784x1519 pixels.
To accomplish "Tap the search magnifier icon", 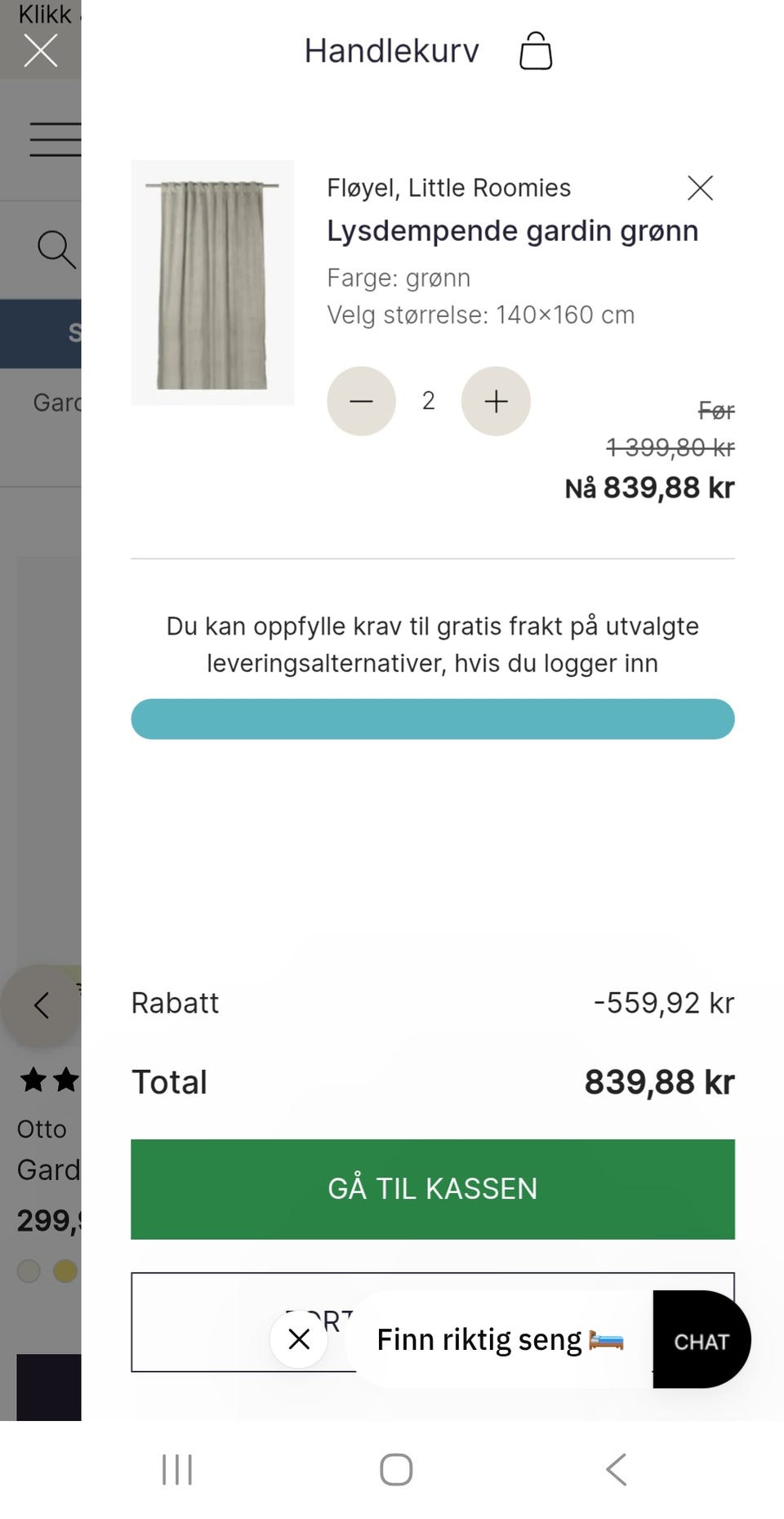I will coord(56,249).
